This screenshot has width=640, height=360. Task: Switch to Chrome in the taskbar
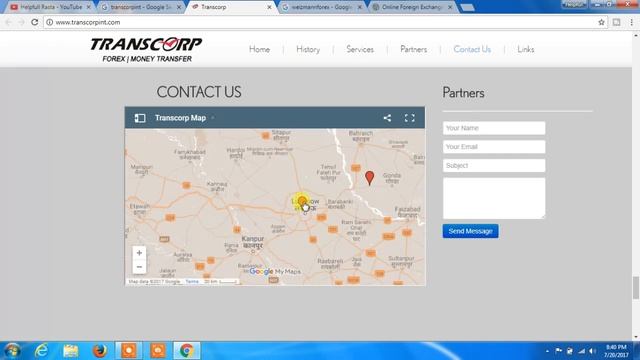point(187,351)
